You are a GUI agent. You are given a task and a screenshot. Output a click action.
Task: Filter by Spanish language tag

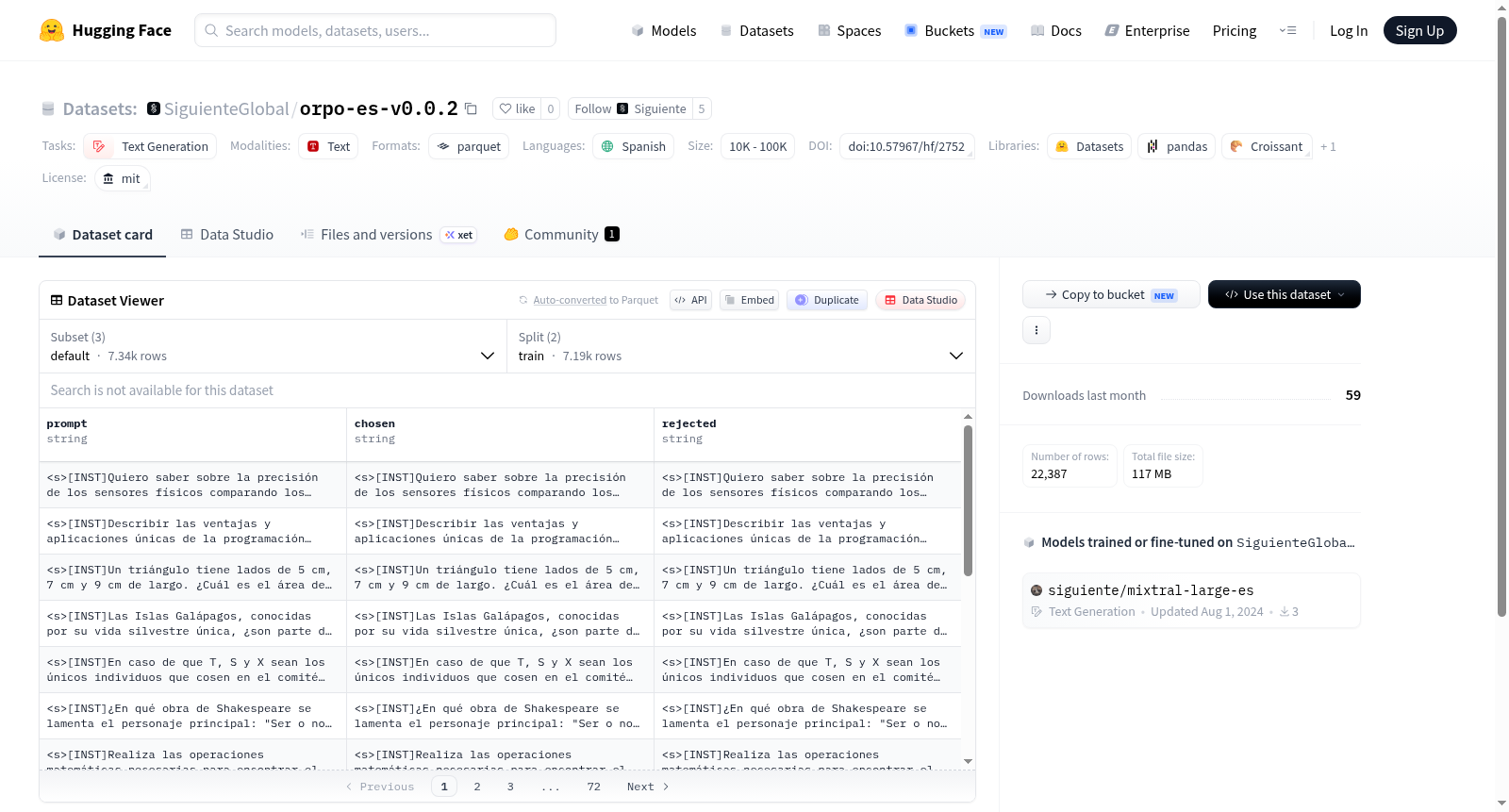click(x=633, y=146)
